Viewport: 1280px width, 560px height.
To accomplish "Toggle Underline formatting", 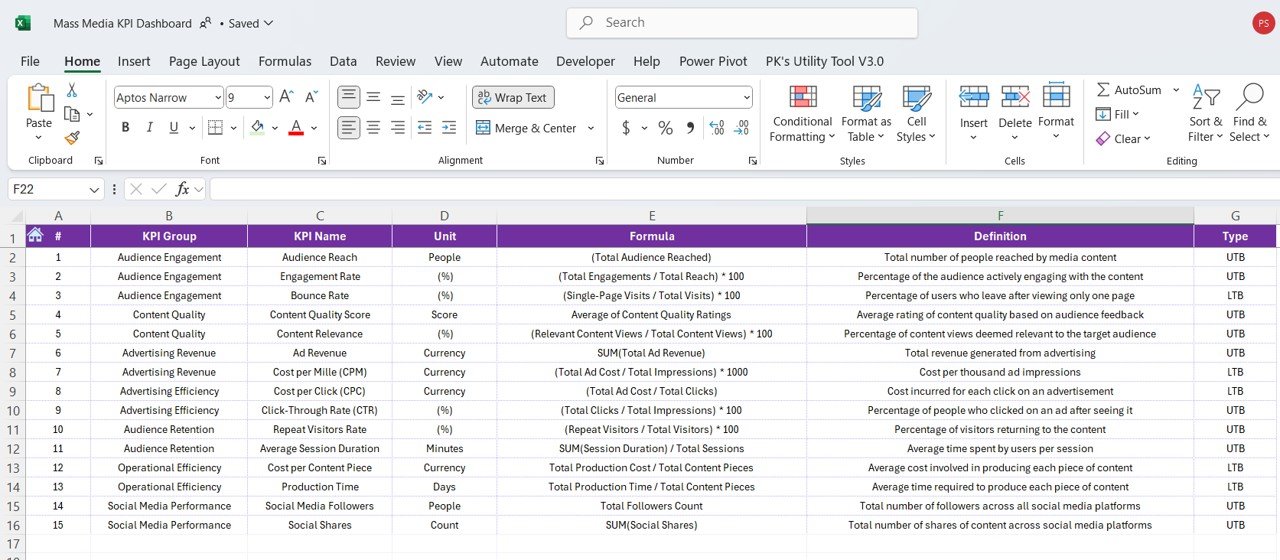I will click(x=175, y=128).
